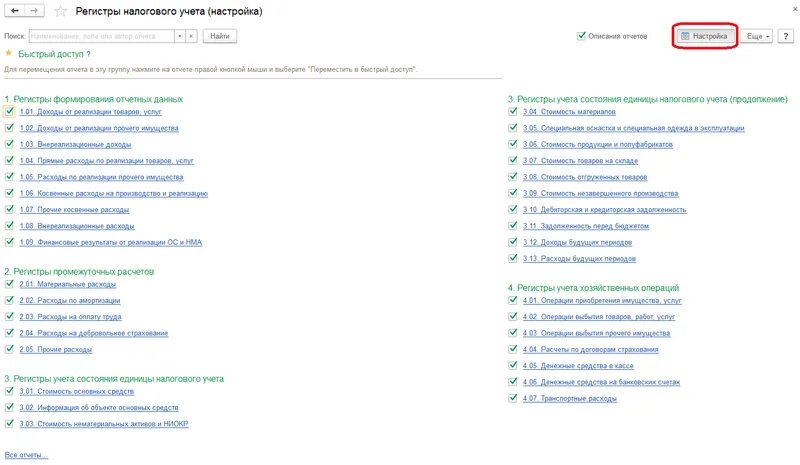Open report 3.11 Задолженность перед бюджетом
The height and width of the screenshot is (465, 800).
tap(586, 226)
